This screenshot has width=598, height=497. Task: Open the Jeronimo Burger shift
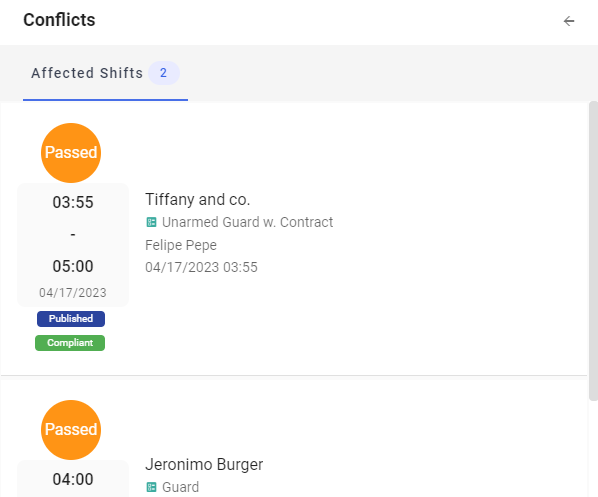pos(204,465)
